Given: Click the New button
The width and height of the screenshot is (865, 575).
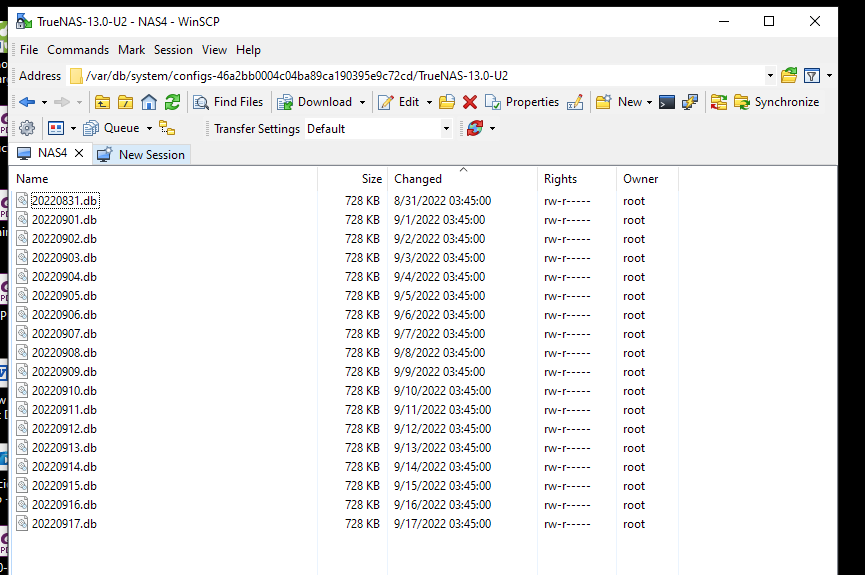Looking at the screenshot, I should pyautogui.click(x=619, y=102).
